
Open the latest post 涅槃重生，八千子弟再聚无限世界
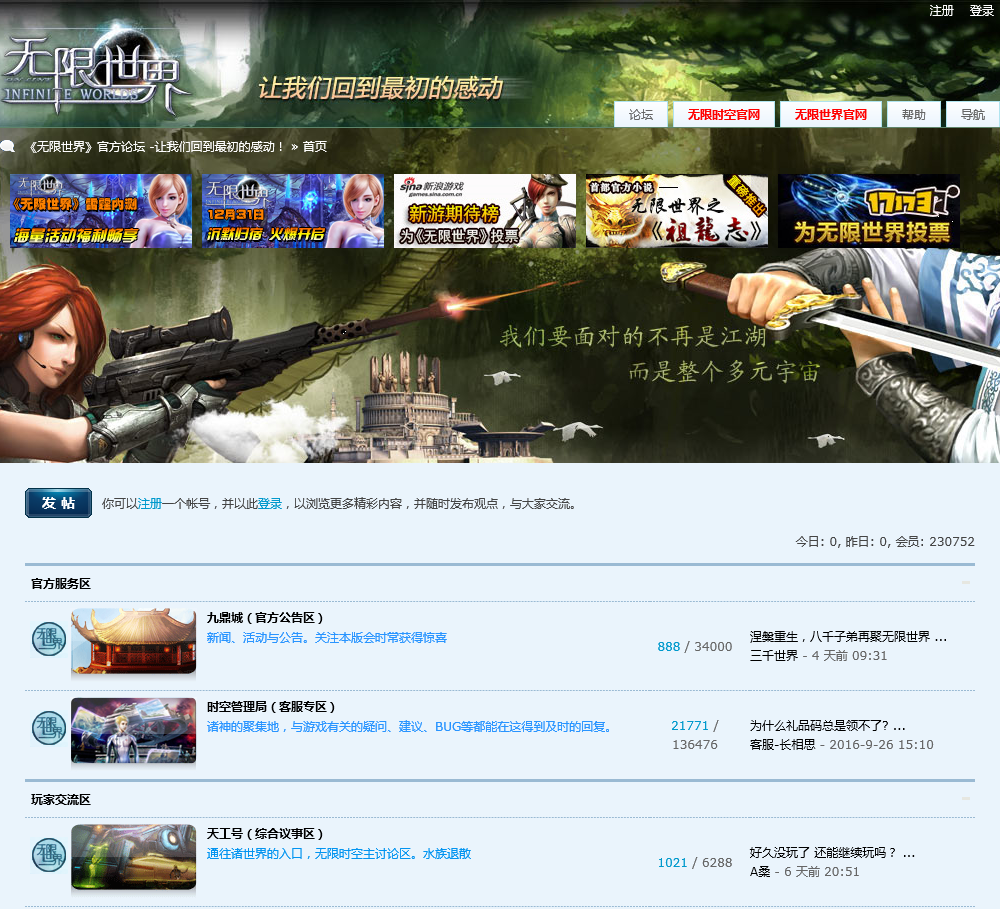tap(848, 637)
